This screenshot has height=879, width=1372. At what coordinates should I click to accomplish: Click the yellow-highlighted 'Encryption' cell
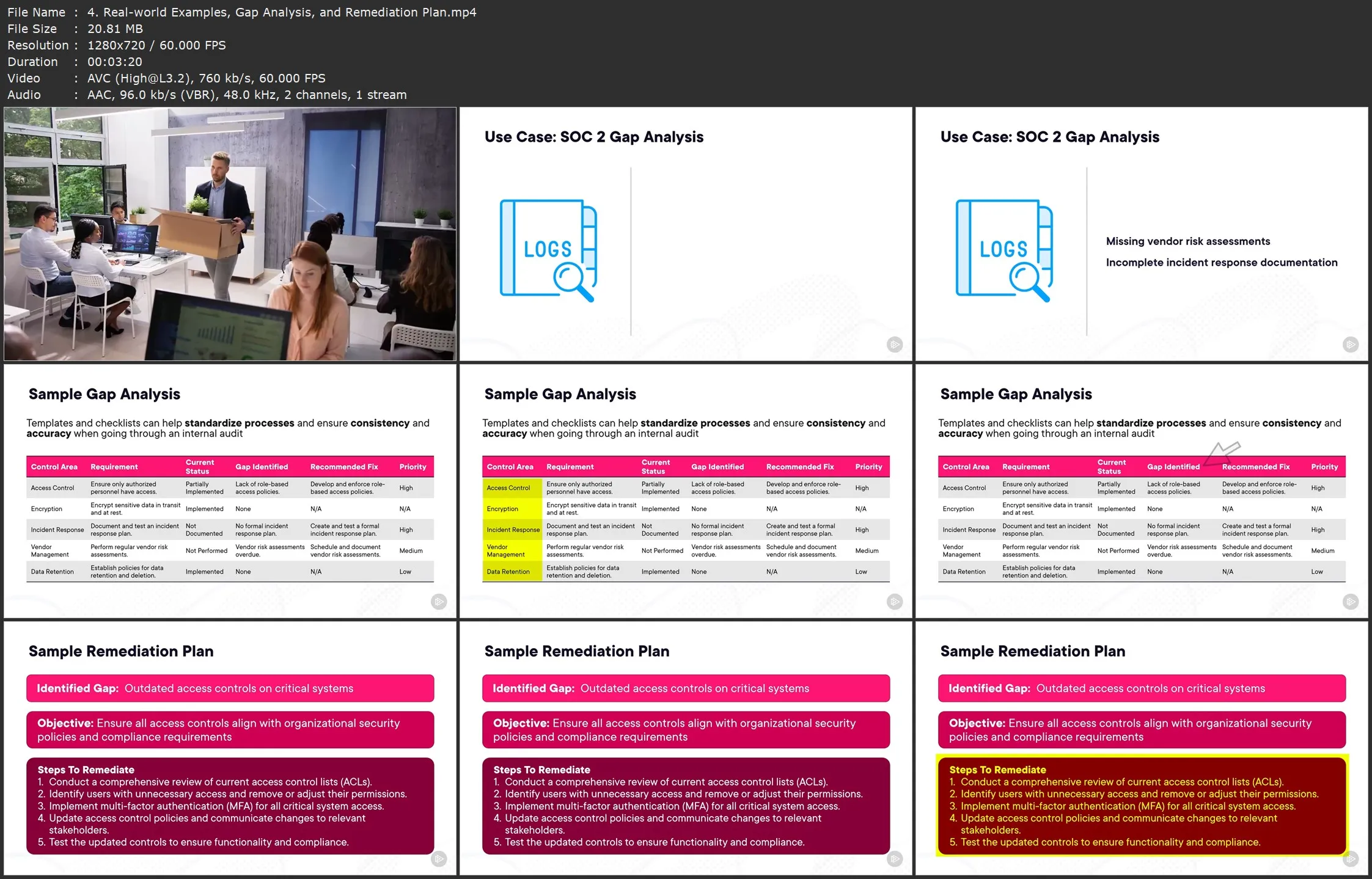tap(512, 509)
